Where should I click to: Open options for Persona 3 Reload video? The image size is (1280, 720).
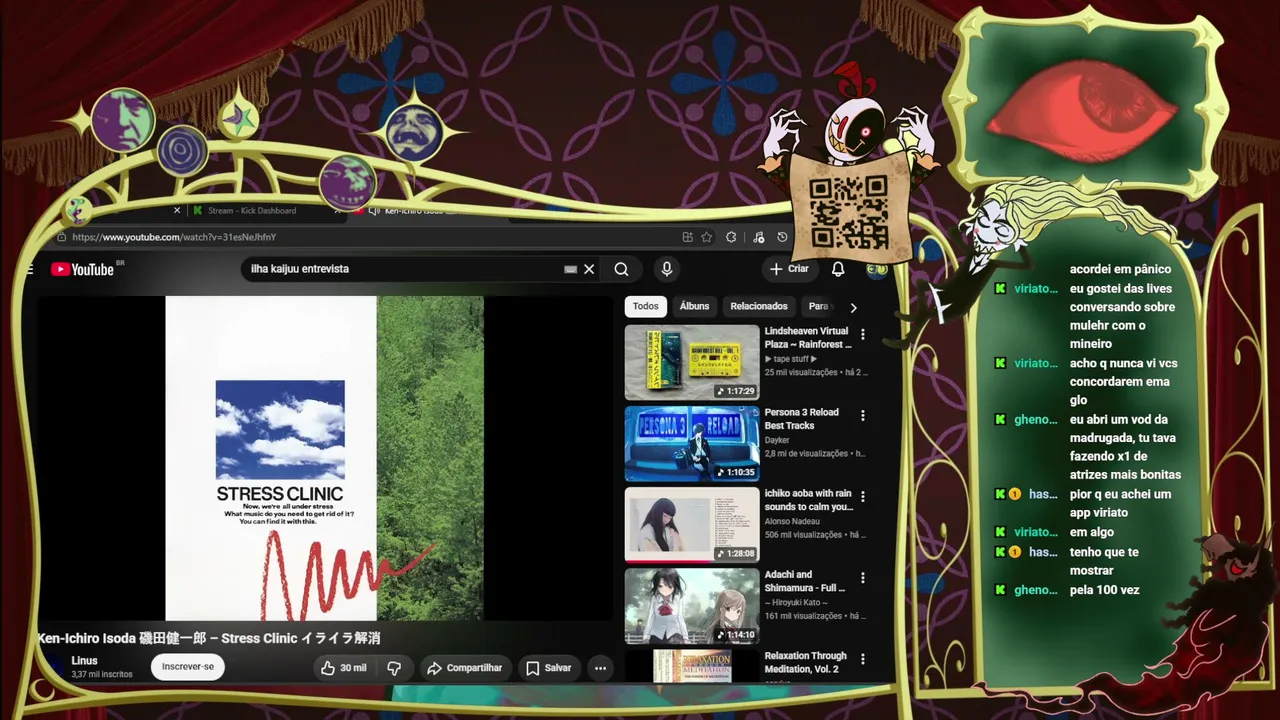click(x=862, y=415)
